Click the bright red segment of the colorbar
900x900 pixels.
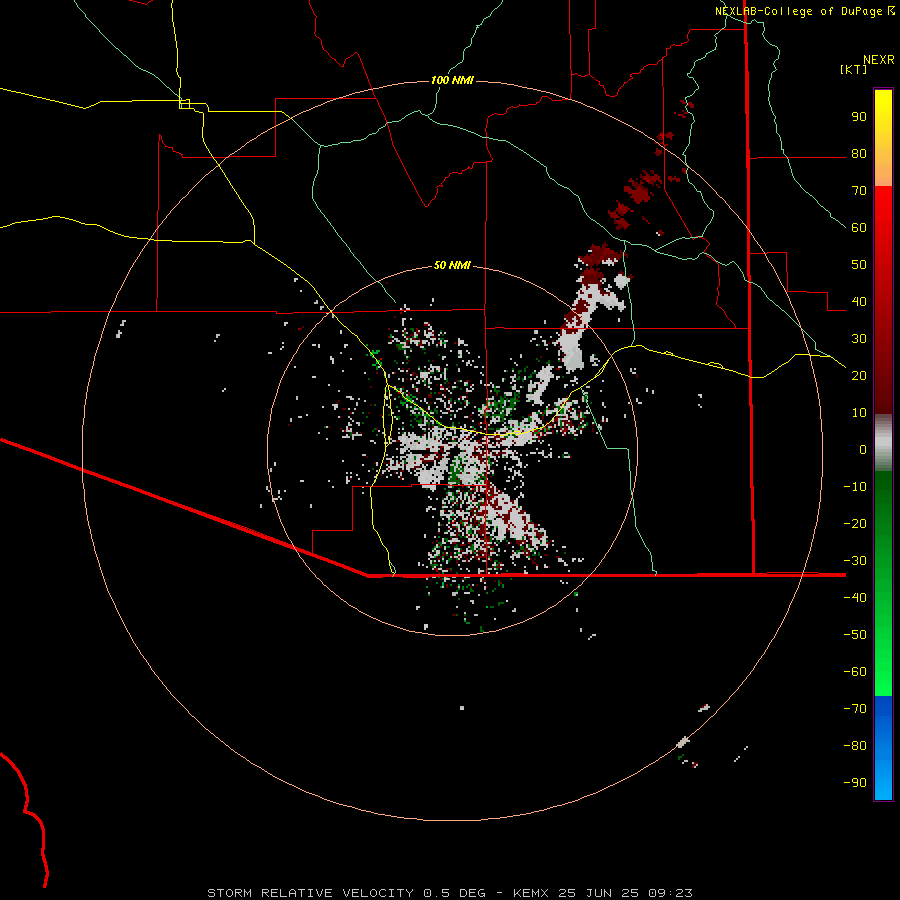click(x=883, y=210)
